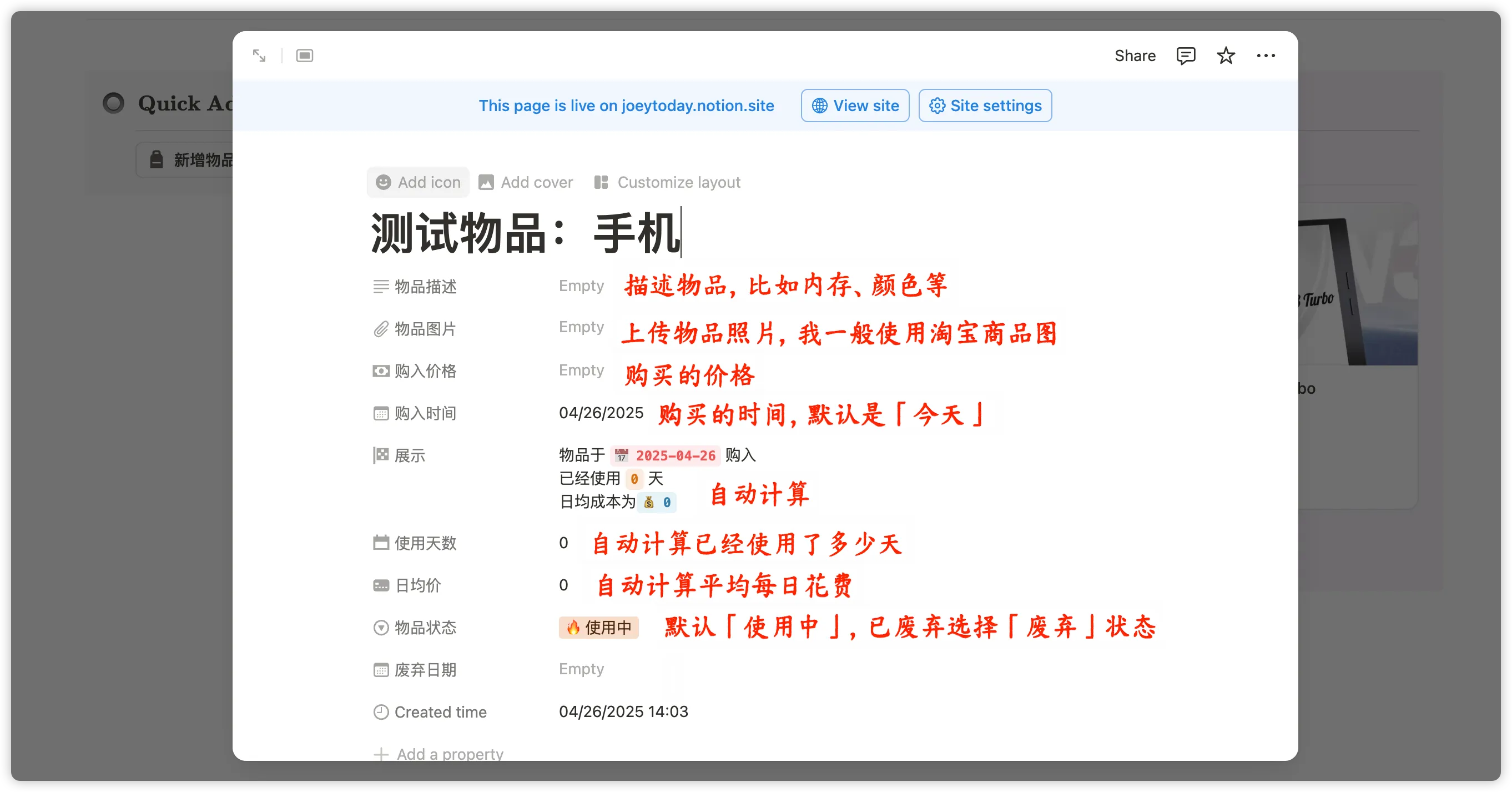Image resolution: width=1512 pixels, height=792 pixels.
Task: Click the View site button
Action: [855, 106]
